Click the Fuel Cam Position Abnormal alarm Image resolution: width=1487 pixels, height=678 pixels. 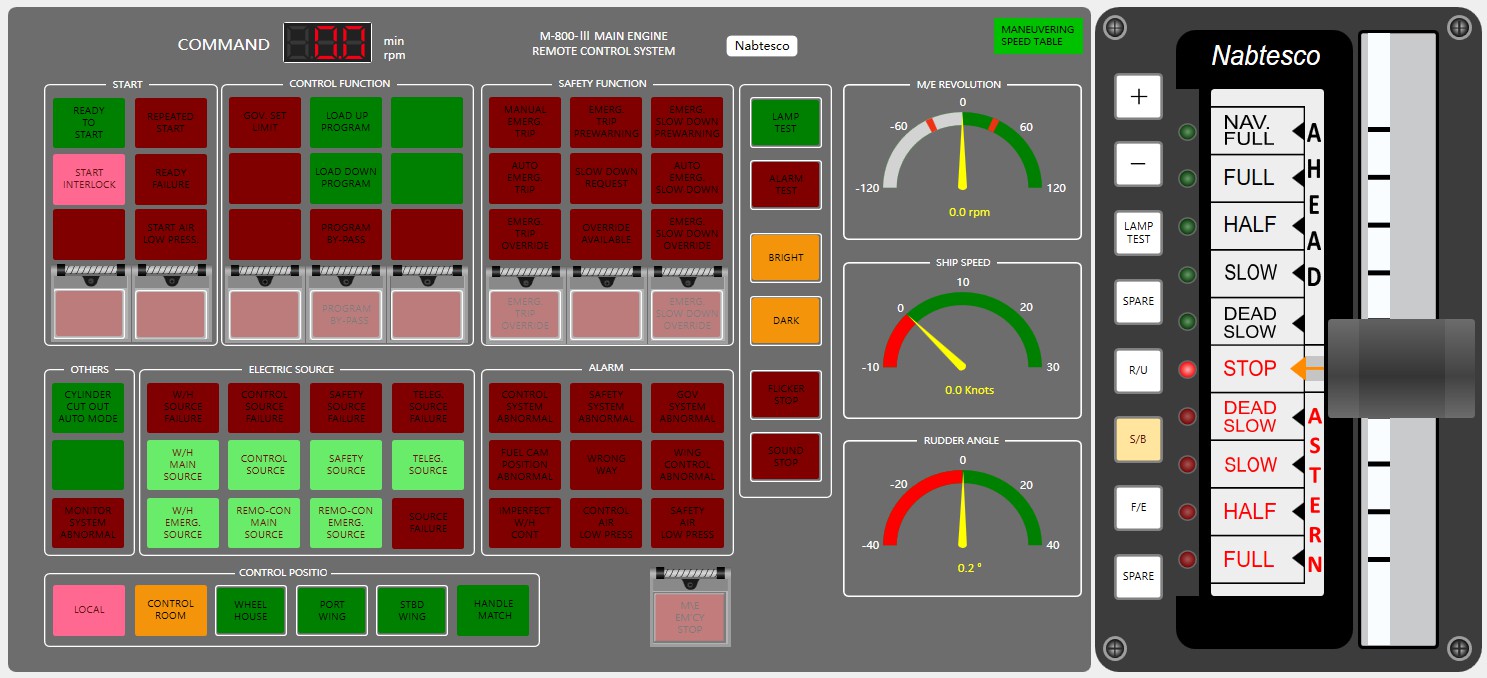tap(525, 465)
